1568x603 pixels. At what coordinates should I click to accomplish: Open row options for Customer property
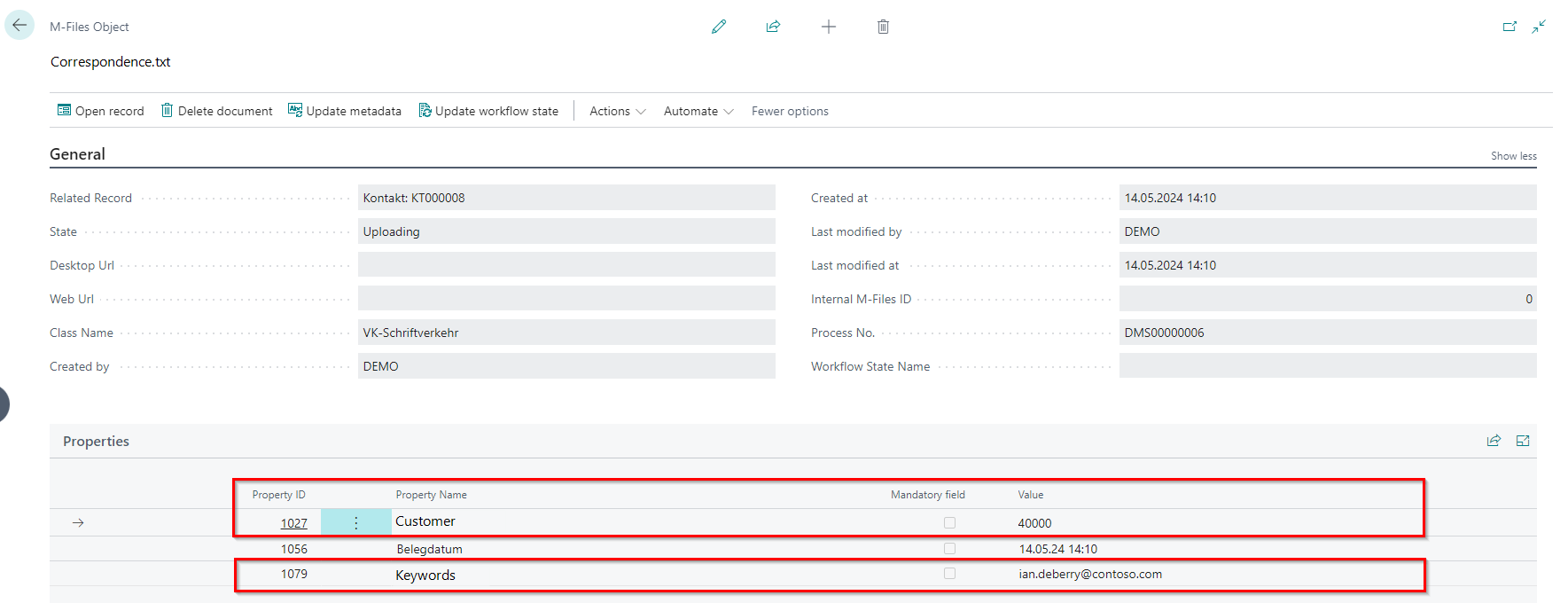(355, 523)
